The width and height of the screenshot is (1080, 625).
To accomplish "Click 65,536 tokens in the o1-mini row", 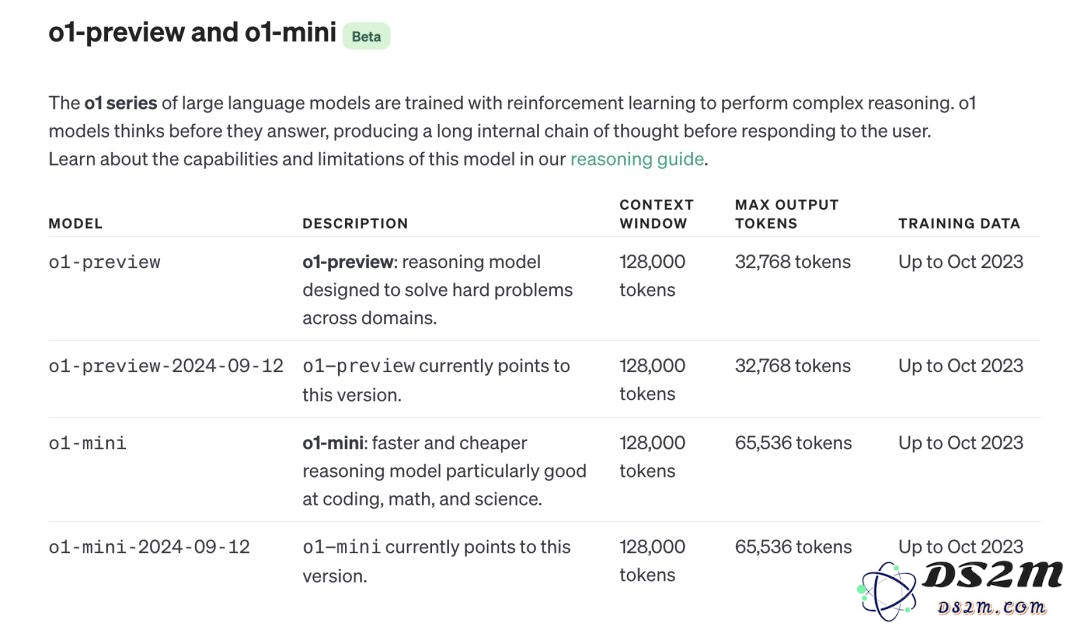I will 793,443.
